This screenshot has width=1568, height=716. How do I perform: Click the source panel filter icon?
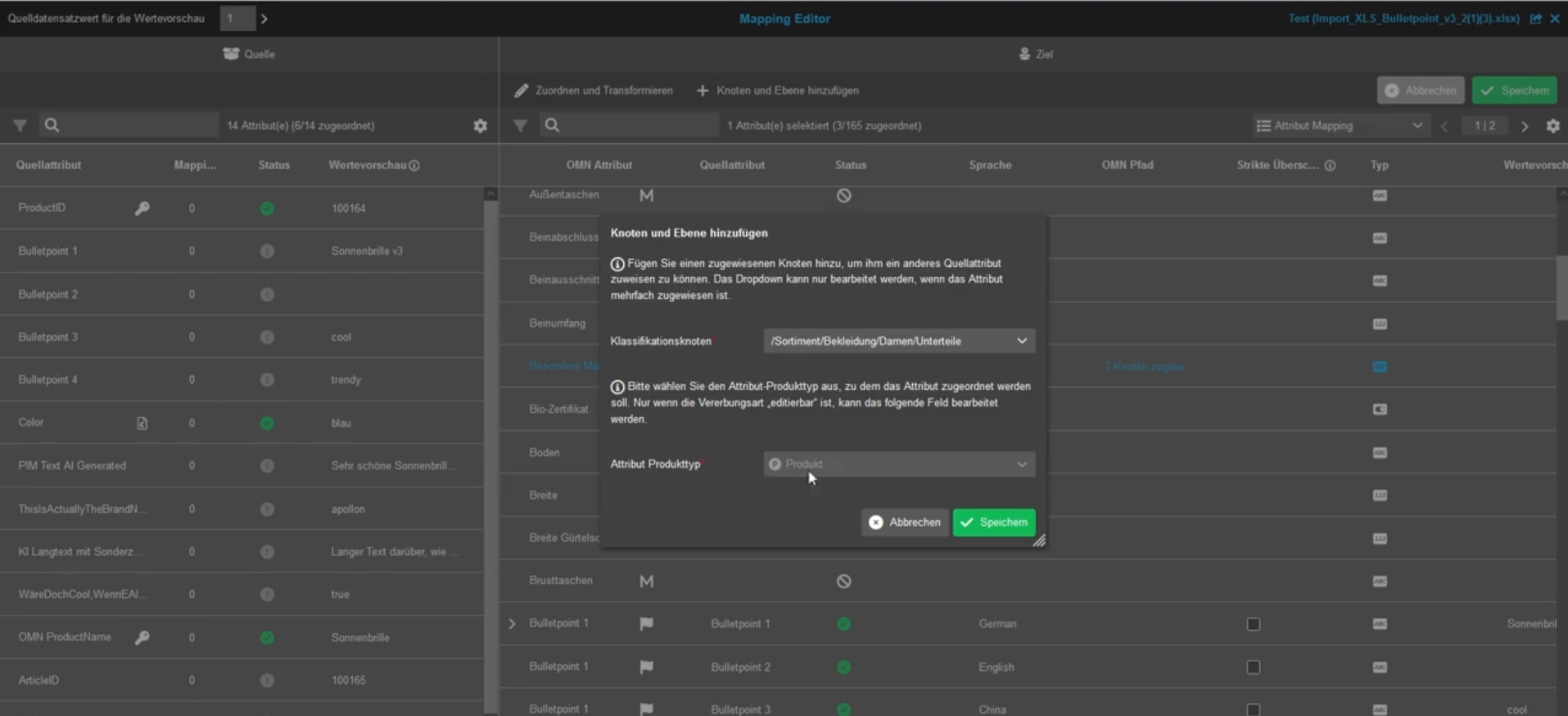(x=20, y=125)
